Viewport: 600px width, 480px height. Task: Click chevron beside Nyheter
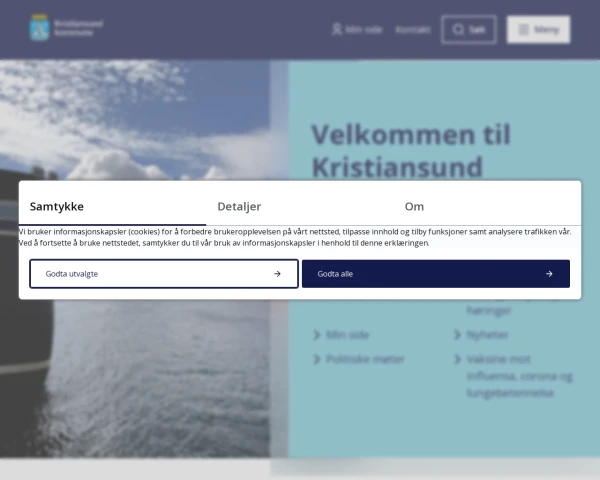click(457, 335)
